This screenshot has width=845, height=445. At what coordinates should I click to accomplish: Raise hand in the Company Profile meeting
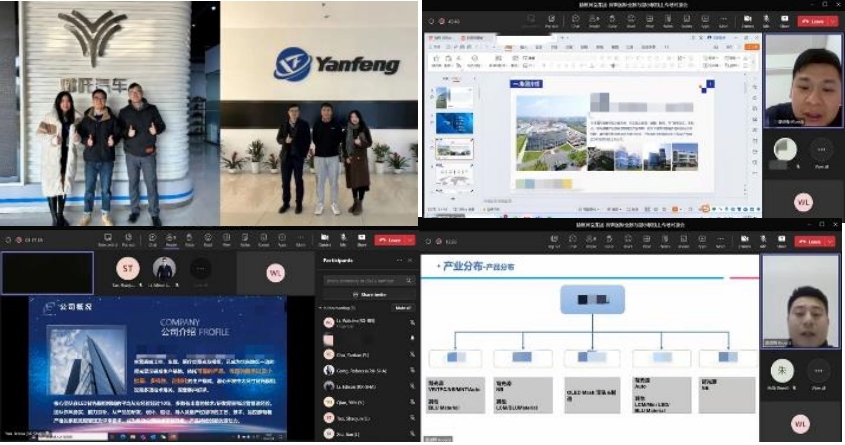[190, 240]
